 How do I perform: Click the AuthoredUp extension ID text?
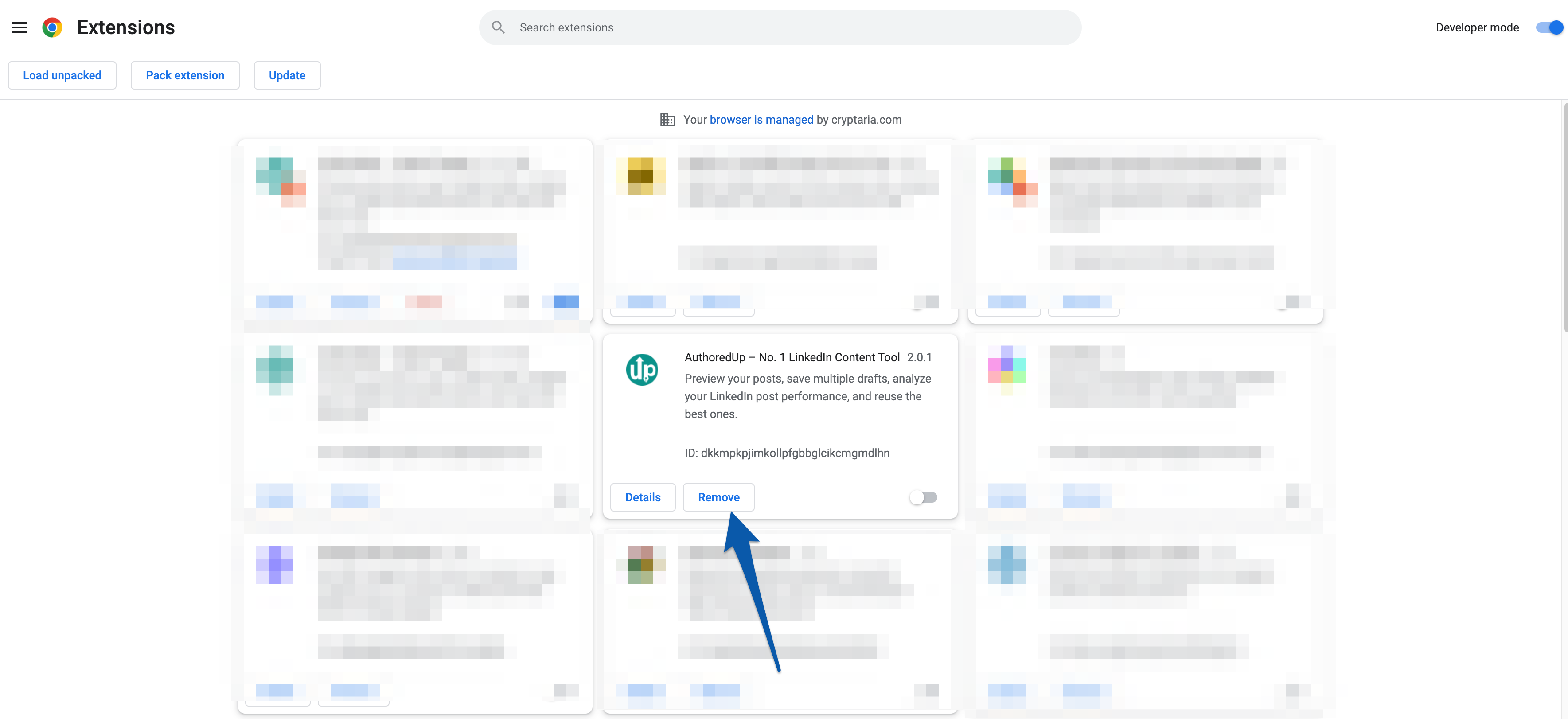(786, 453)
